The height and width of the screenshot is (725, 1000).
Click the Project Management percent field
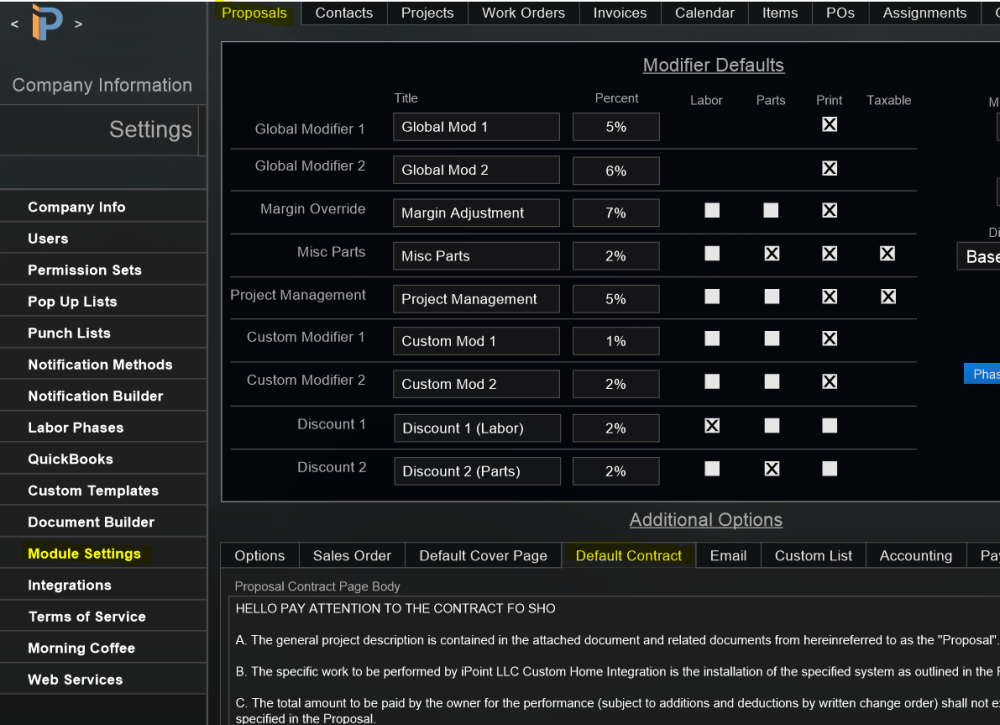pos(616,299)
